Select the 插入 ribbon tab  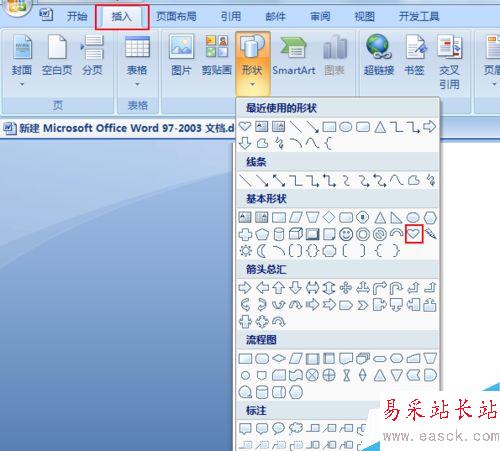122,17
